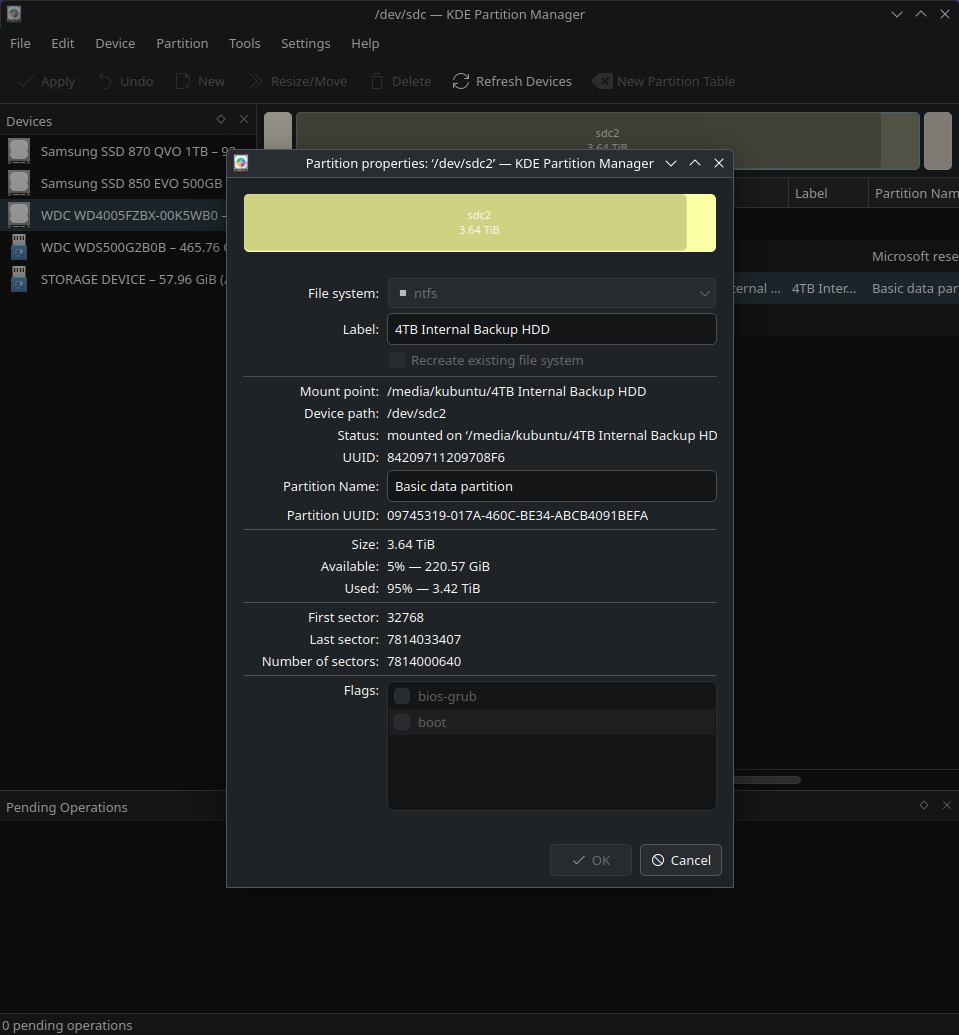
Task: Click the Refresh Devices toolbar icon
Action: tap(460, 82)
